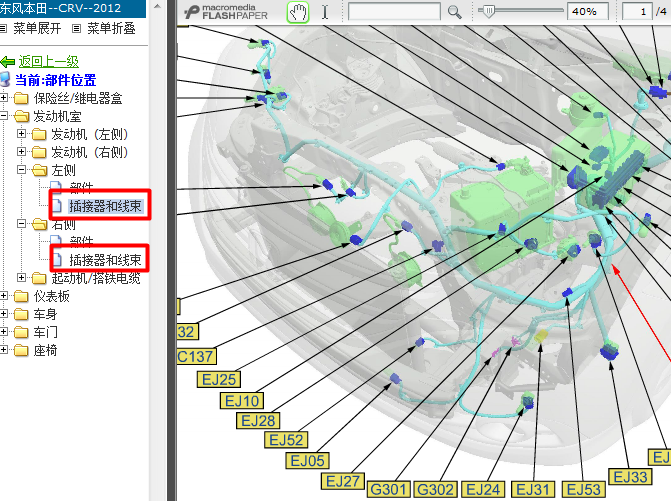Open 部件 page under 右侧
Viewport: 671px width, 501px height.
point(81,240)
